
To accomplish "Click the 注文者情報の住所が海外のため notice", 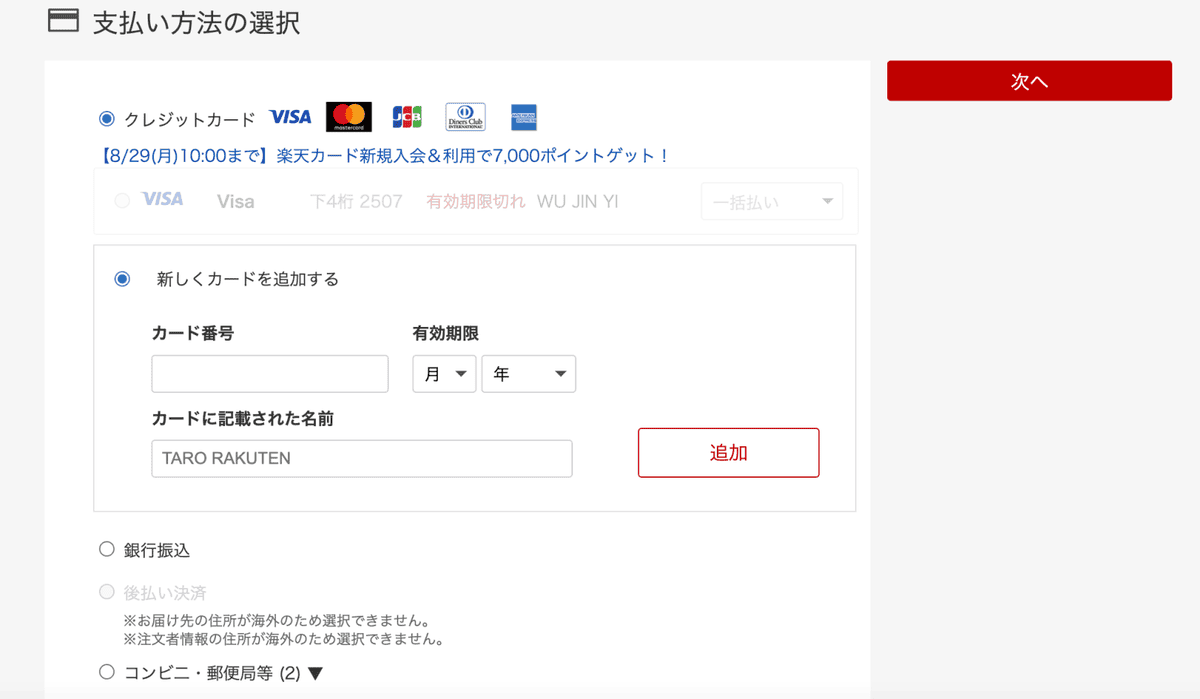I will tap(283, 639).
